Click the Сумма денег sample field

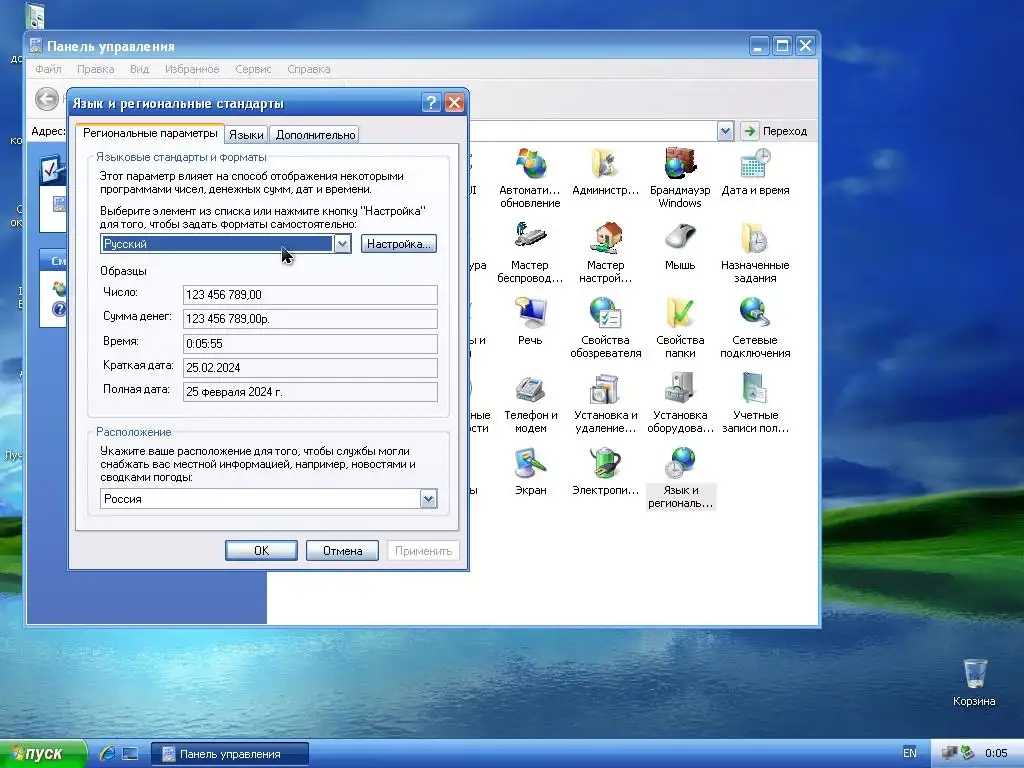[x=310, y=319]
